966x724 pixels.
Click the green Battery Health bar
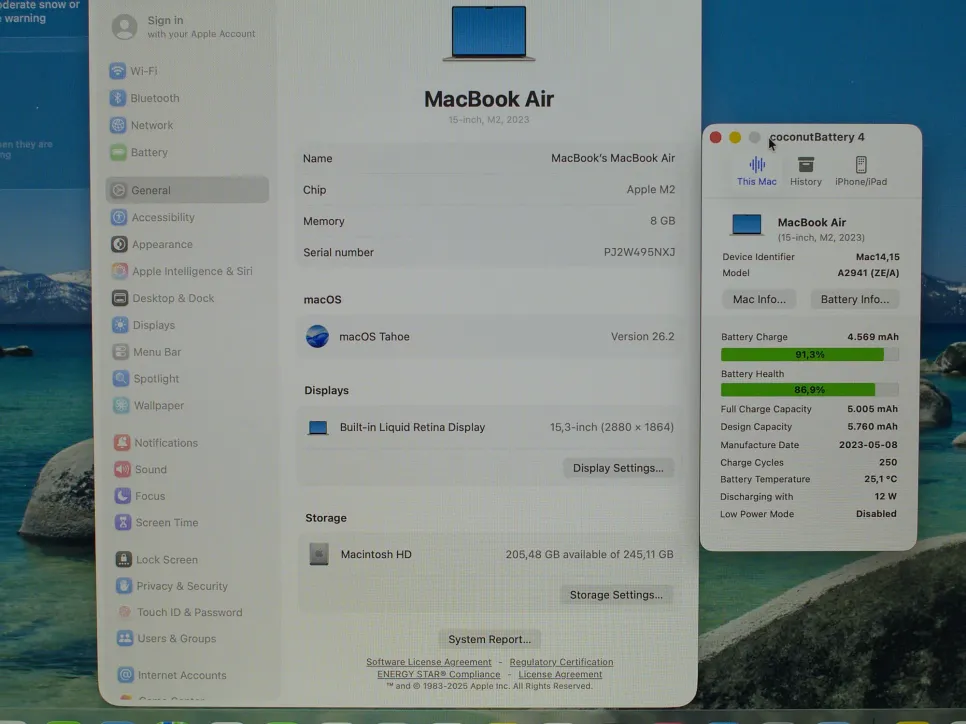pos(798,390)
